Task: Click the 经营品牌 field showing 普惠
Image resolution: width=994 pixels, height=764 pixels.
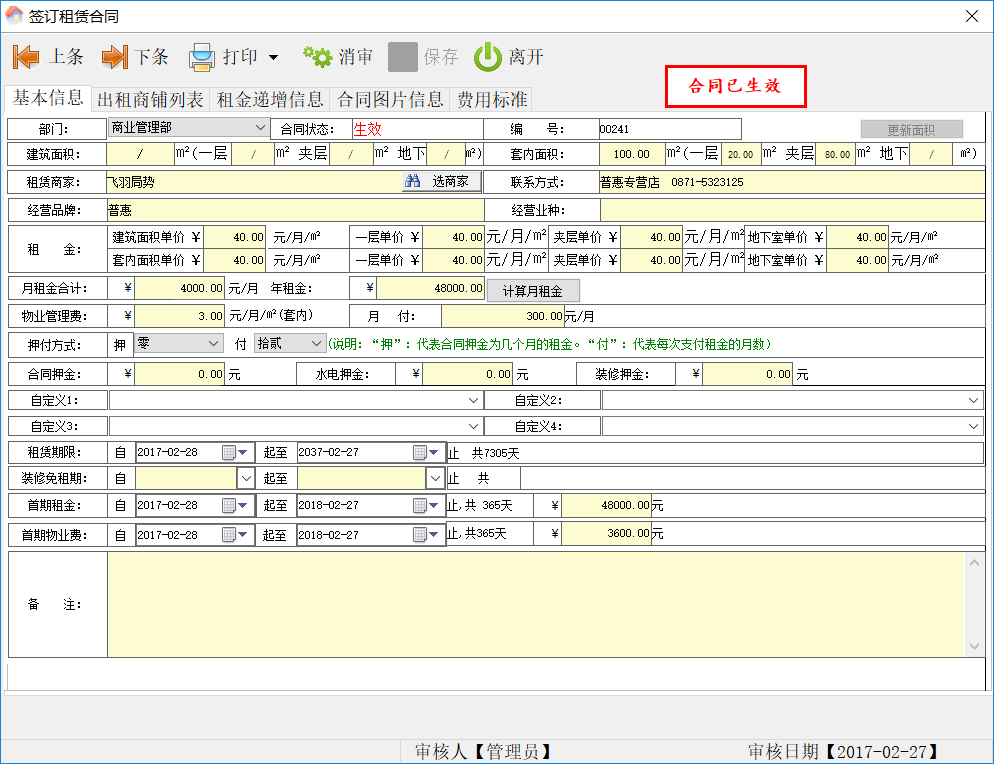Action: 295,210
